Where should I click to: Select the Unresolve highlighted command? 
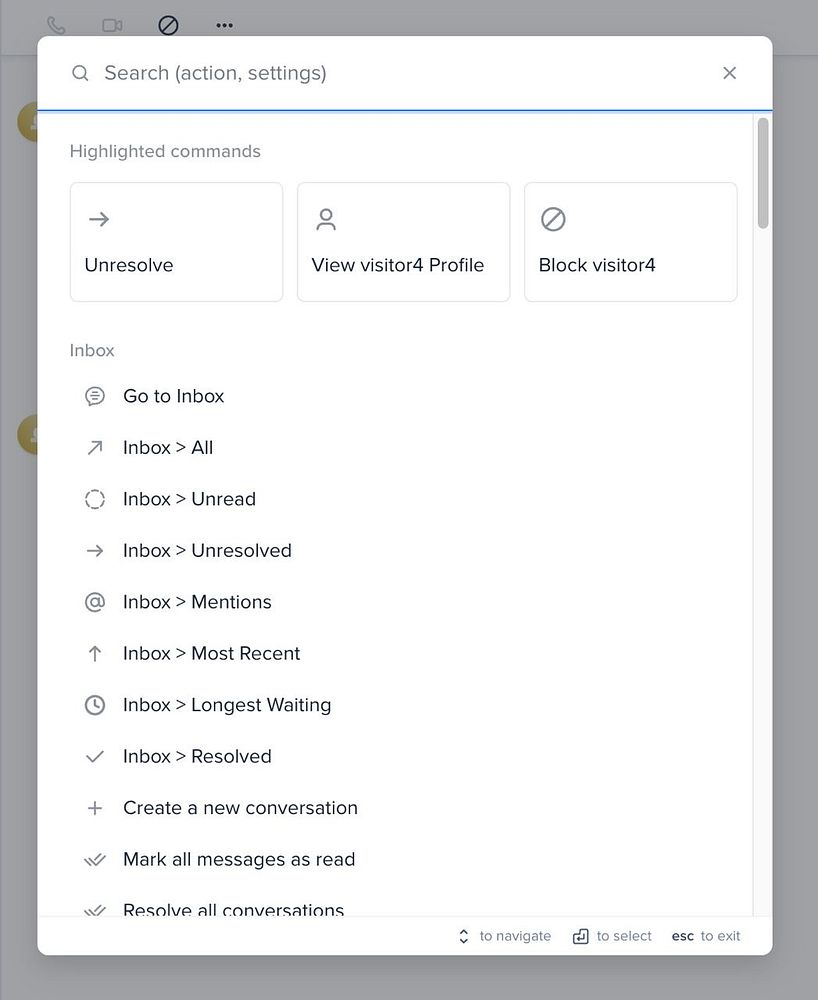click(176, 242)
